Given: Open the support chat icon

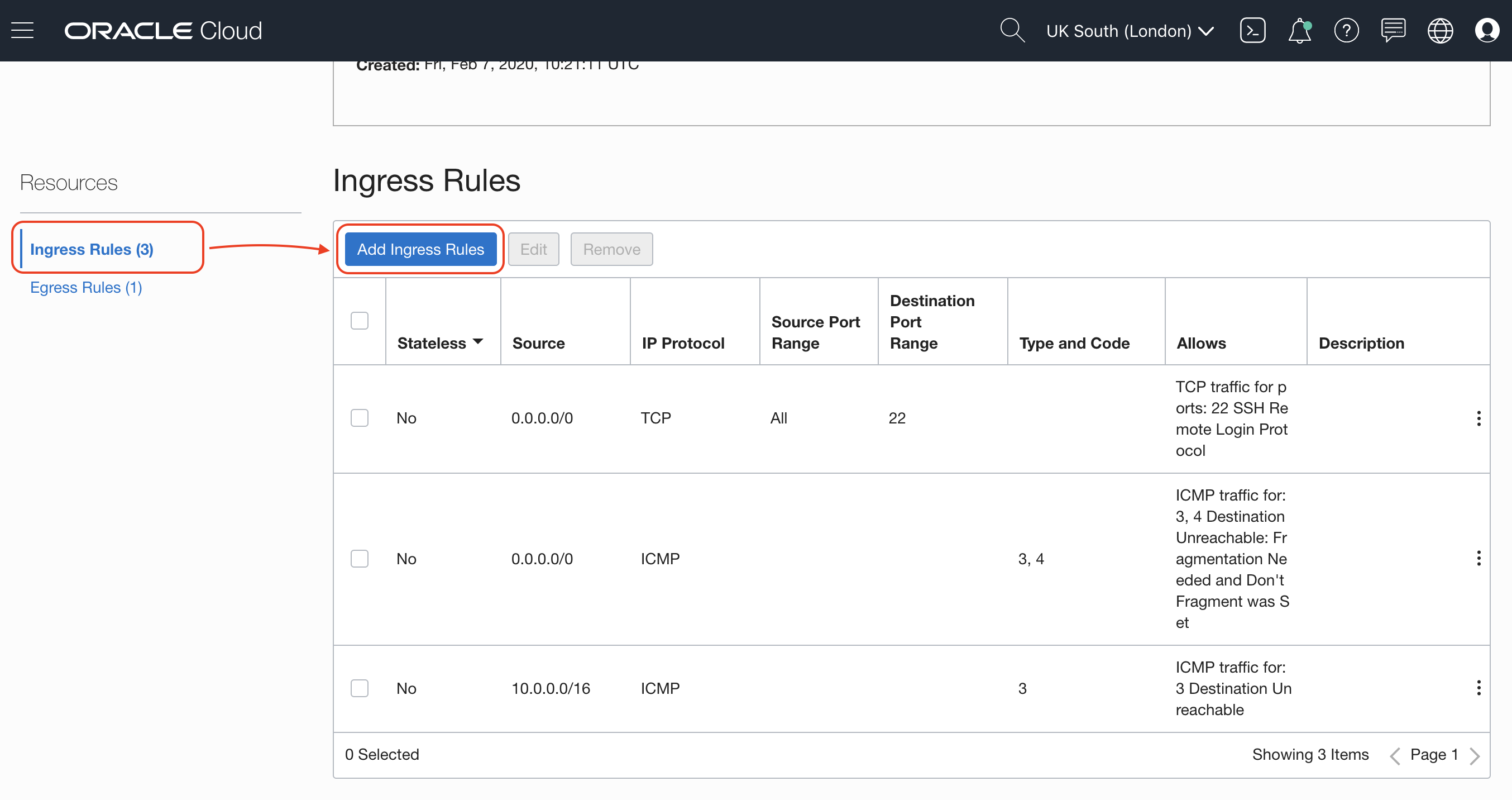Looking at the screenshot, I should (x=1393, y=31).
